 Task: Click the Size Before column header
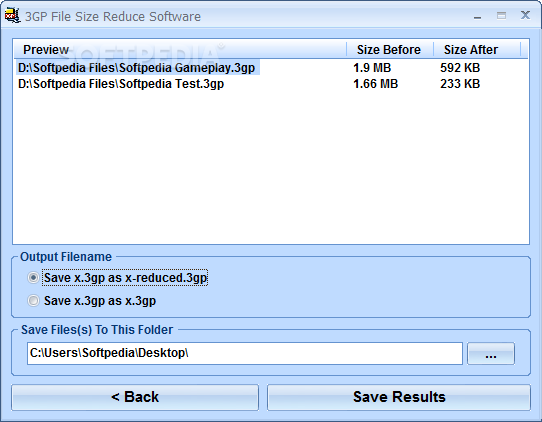[390, 50]
